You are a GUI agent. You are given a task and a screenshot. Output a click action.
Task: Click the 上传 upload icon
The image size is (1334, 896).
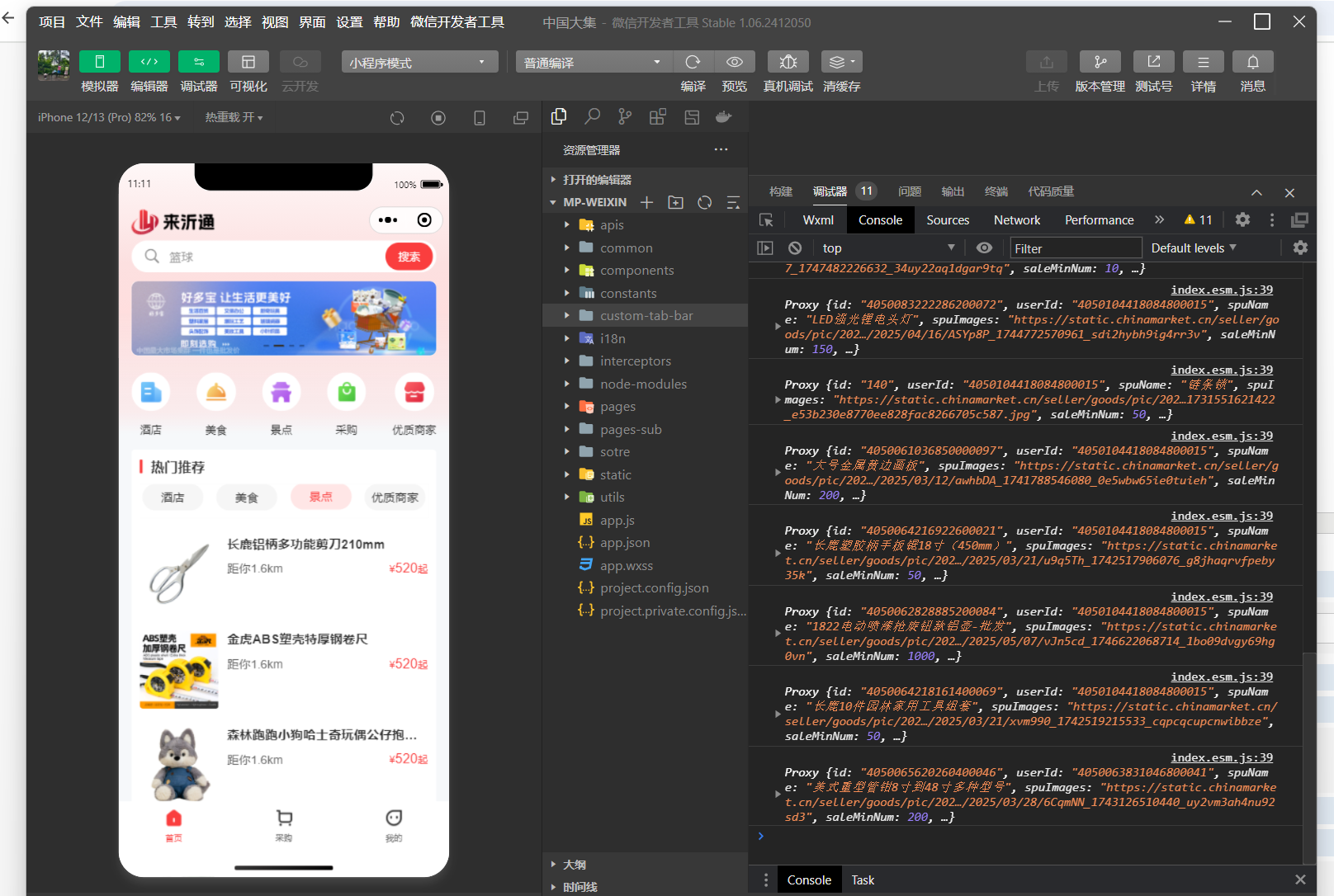point(1047,62)
